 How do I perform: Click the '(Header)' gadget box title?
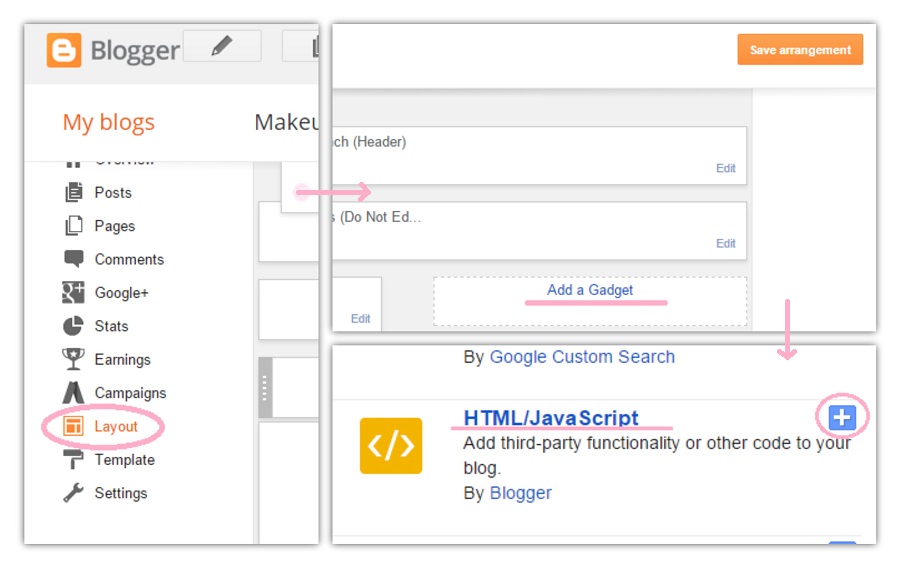370,142
